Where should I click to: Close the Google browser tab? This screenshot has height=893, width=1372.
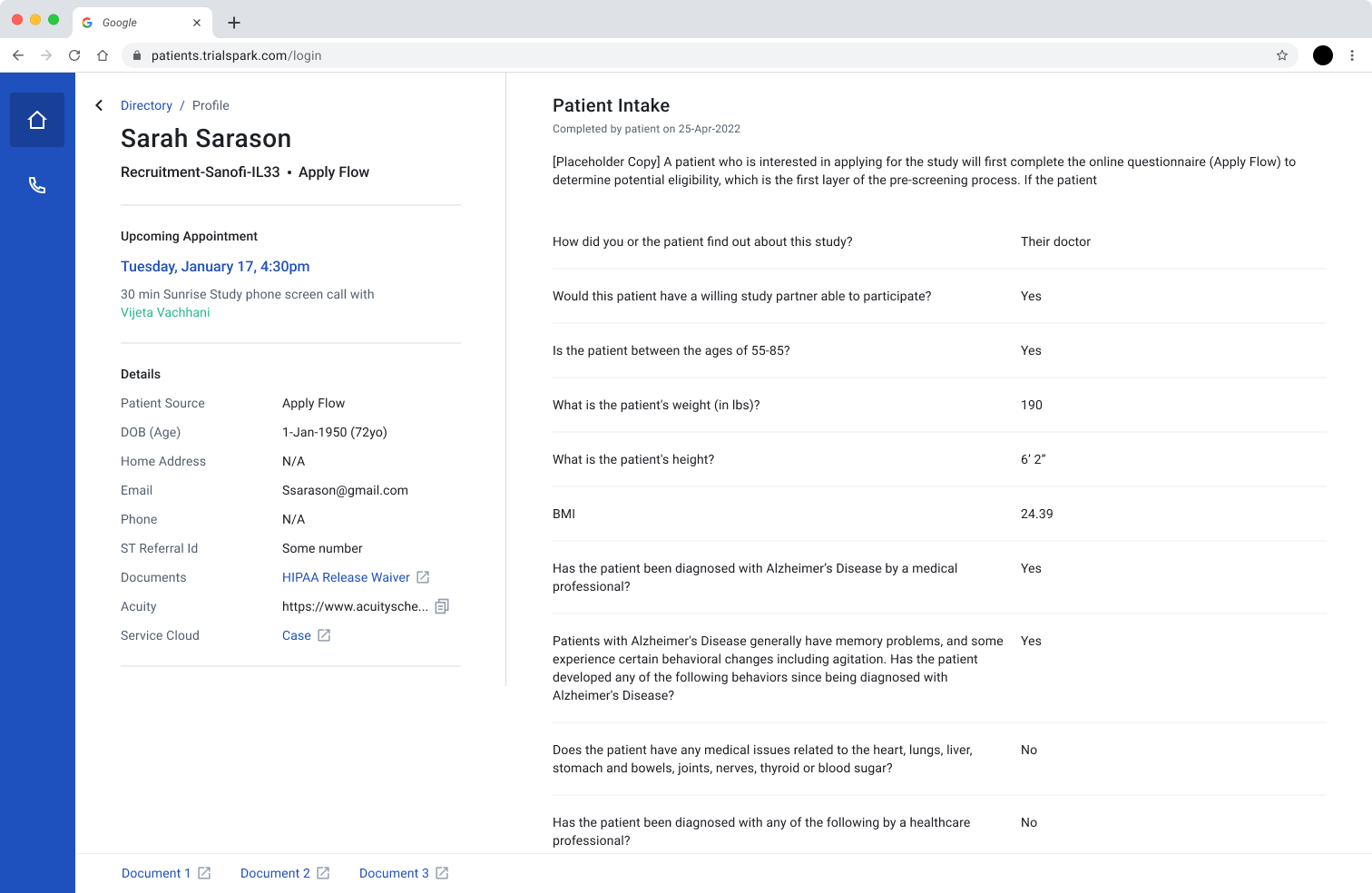click(197, 23)
